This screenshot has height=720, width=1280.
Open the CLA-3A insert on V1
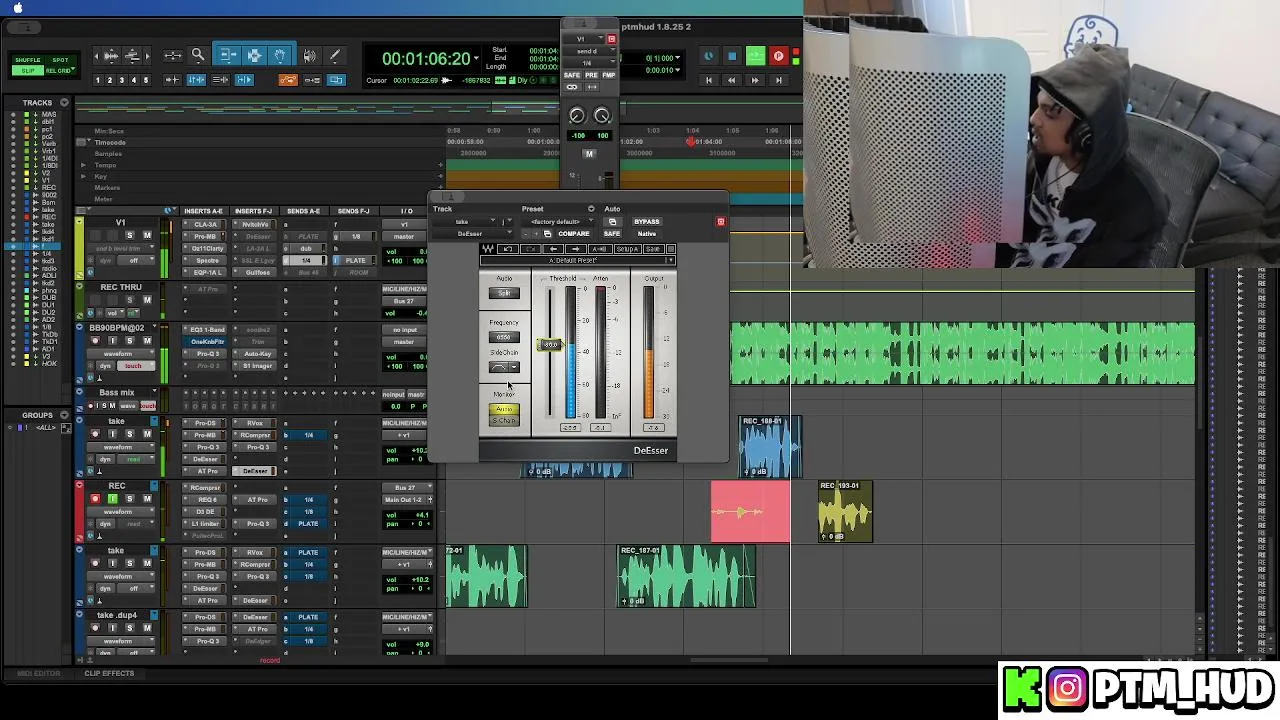pyautogui.click(x=206, y=224)
